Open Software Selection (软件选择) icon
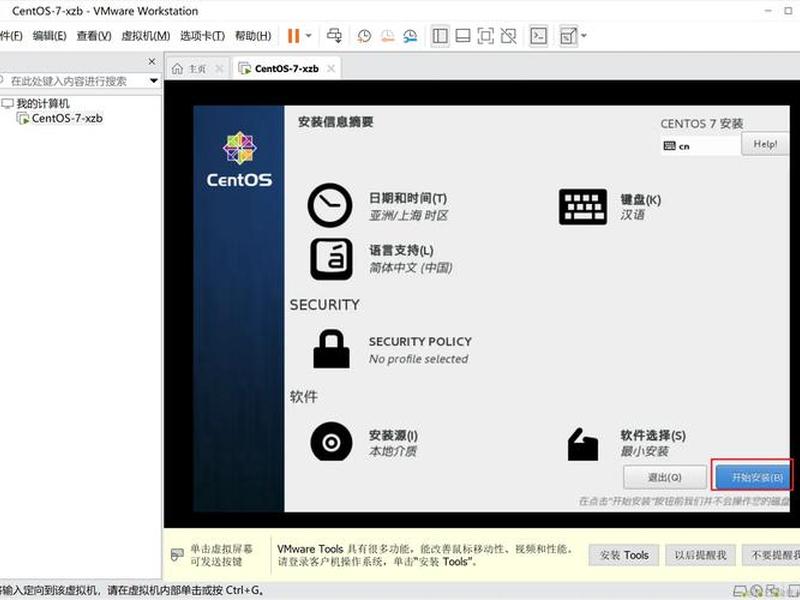 pos(583,444)
